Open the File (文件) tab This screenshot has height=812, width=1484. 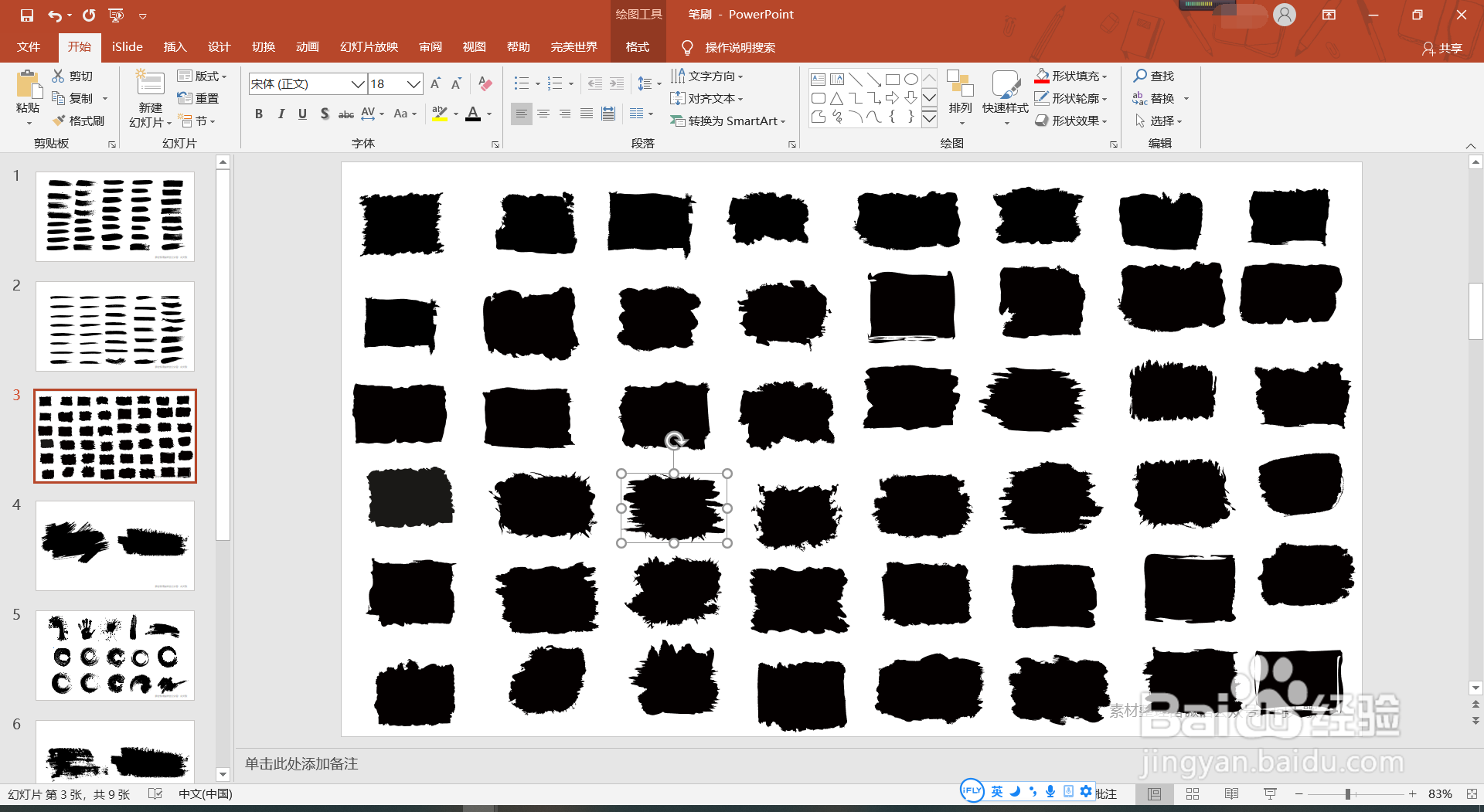click(x=29, y=47)
